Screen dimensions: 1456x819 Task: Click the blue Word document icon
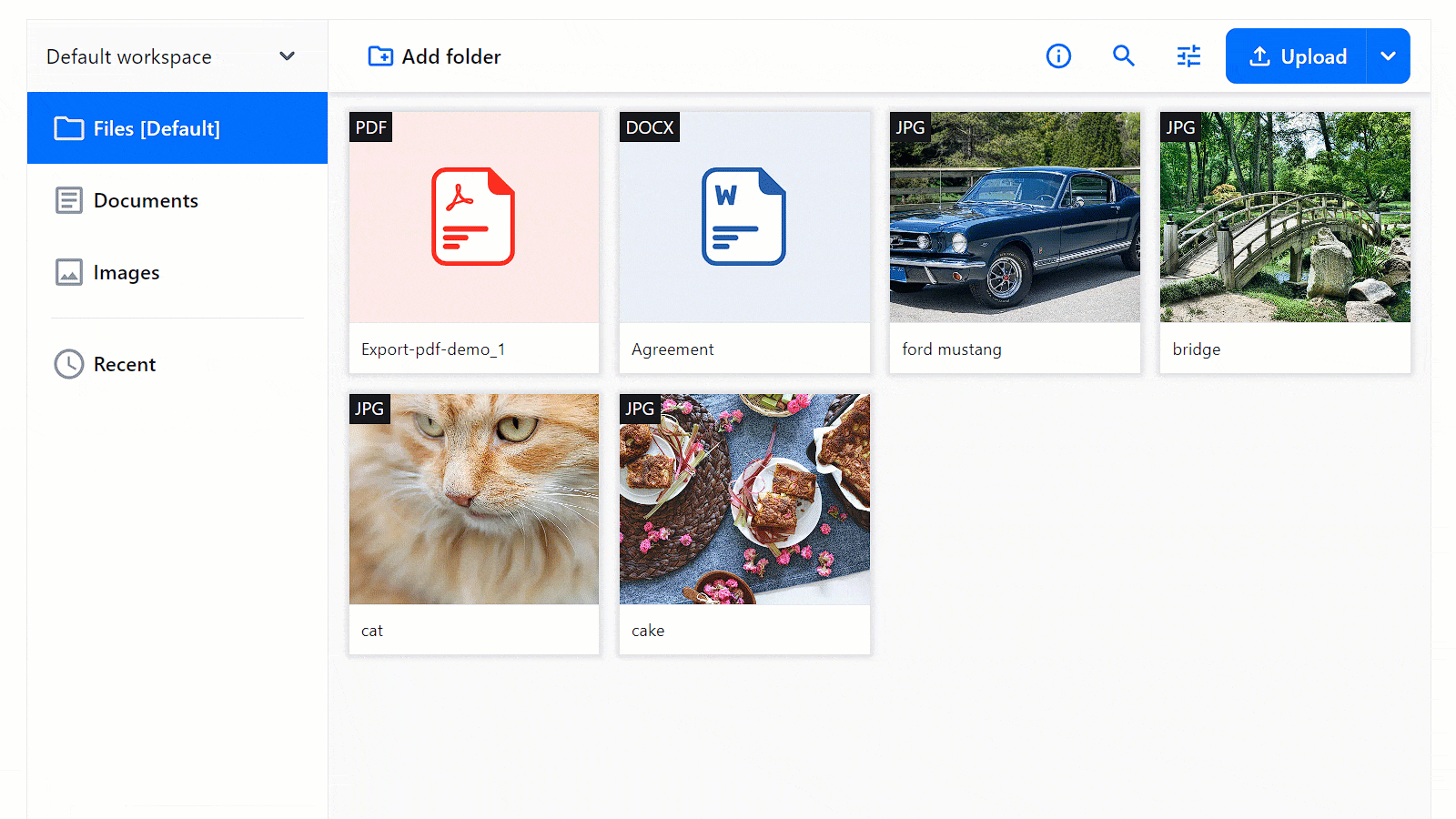click(743, 217)
